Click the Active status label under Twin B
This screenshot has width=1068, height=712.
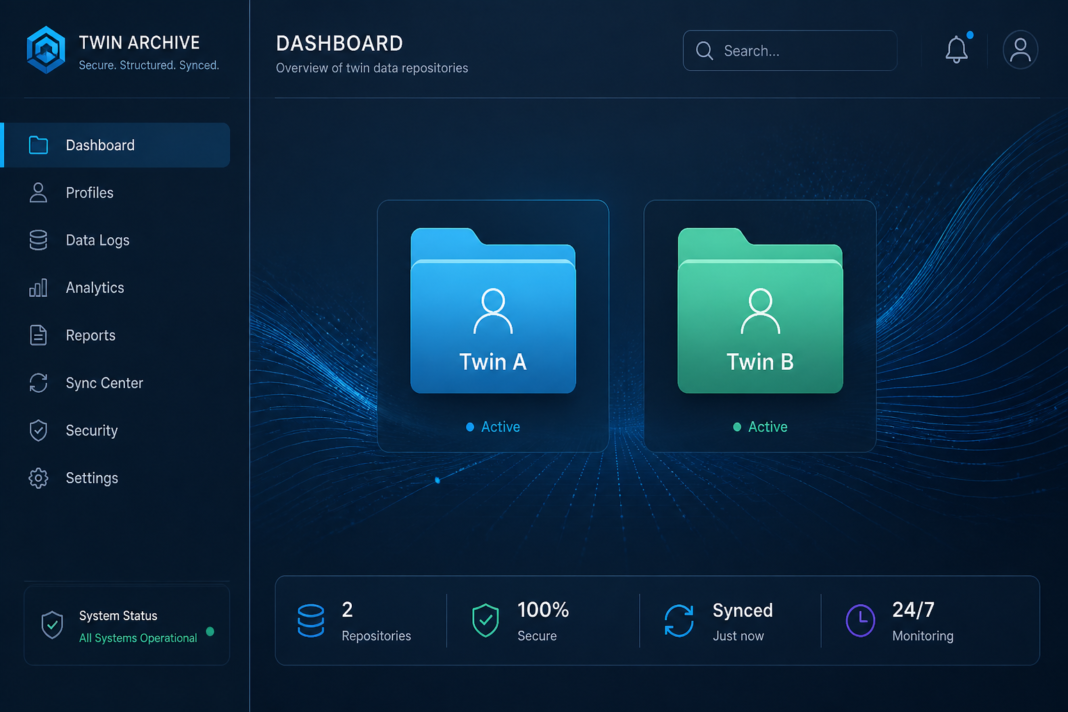(x=768, y=427)
